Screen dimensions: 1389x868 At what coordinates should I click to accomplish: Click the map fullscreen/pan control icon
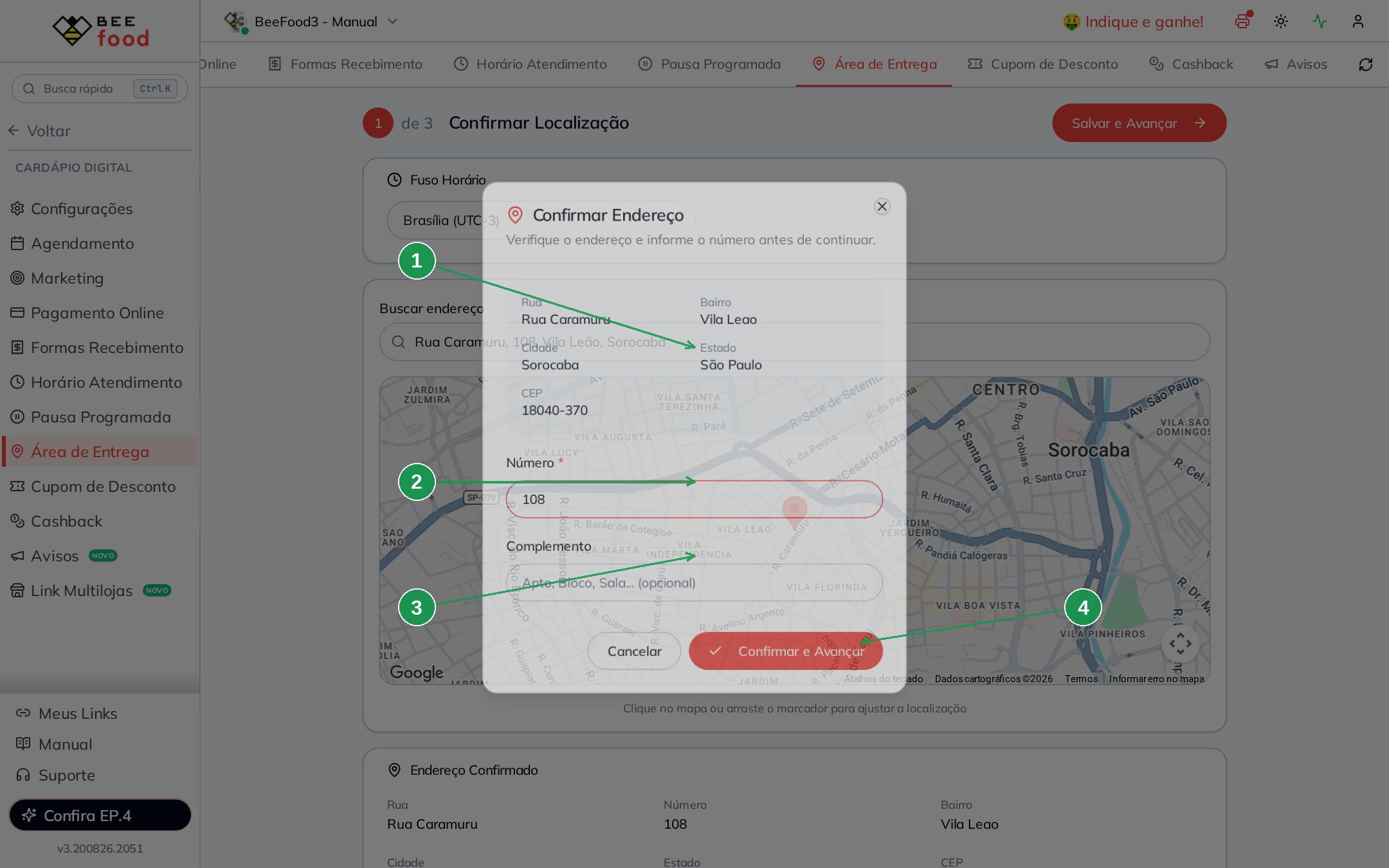point(1180,644)
